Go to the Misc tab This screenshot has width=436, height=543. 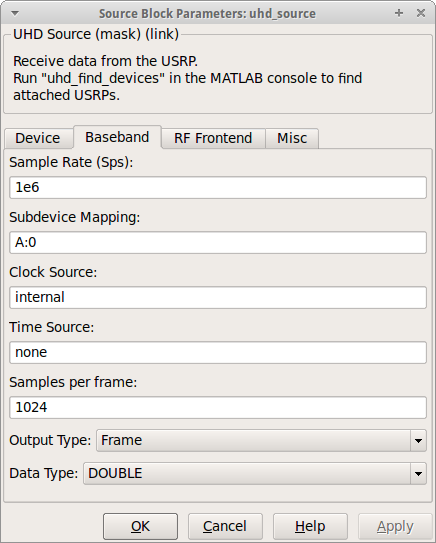click(x=292, y=138)
